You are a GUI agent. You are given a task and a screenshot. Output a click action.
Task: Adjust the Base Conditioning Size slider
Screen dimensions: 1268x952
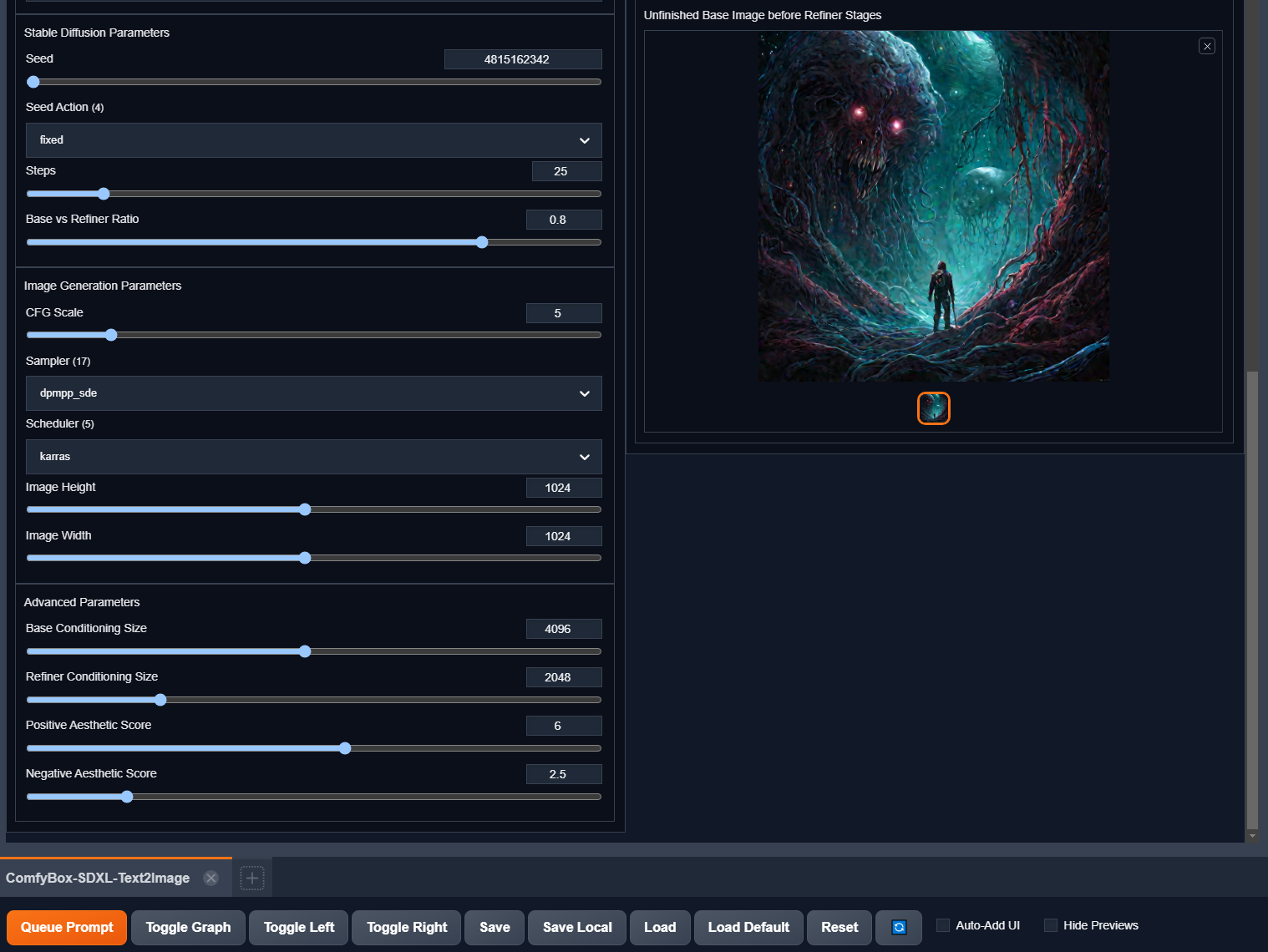pyautogui.click(x=314, y=651)
